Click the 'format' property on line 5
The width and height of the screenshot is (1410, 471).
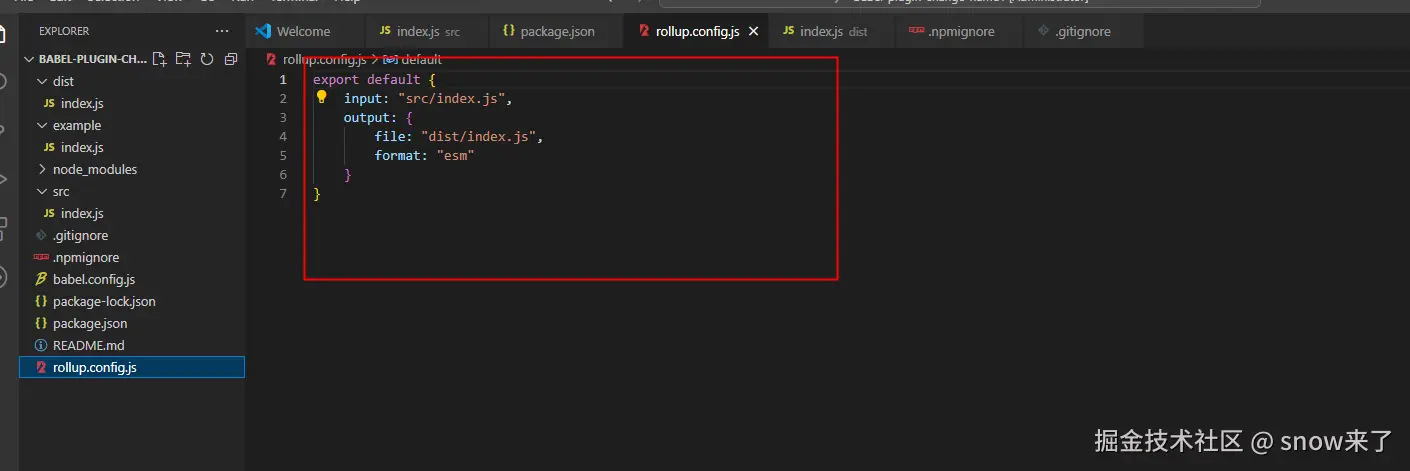coord(398,155)
